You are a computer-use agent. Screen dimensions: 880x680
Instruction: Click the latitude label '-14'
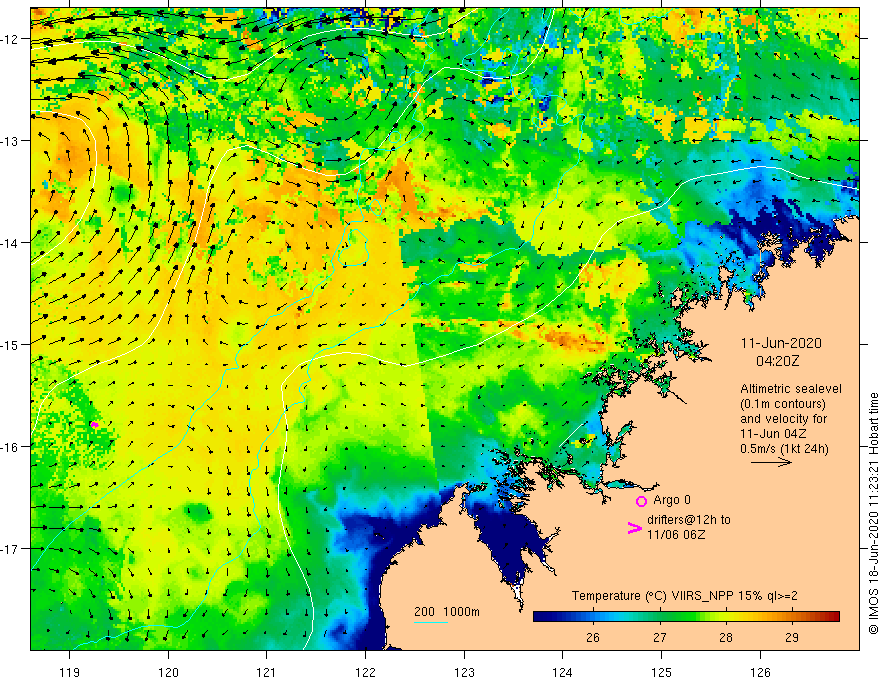9,243
